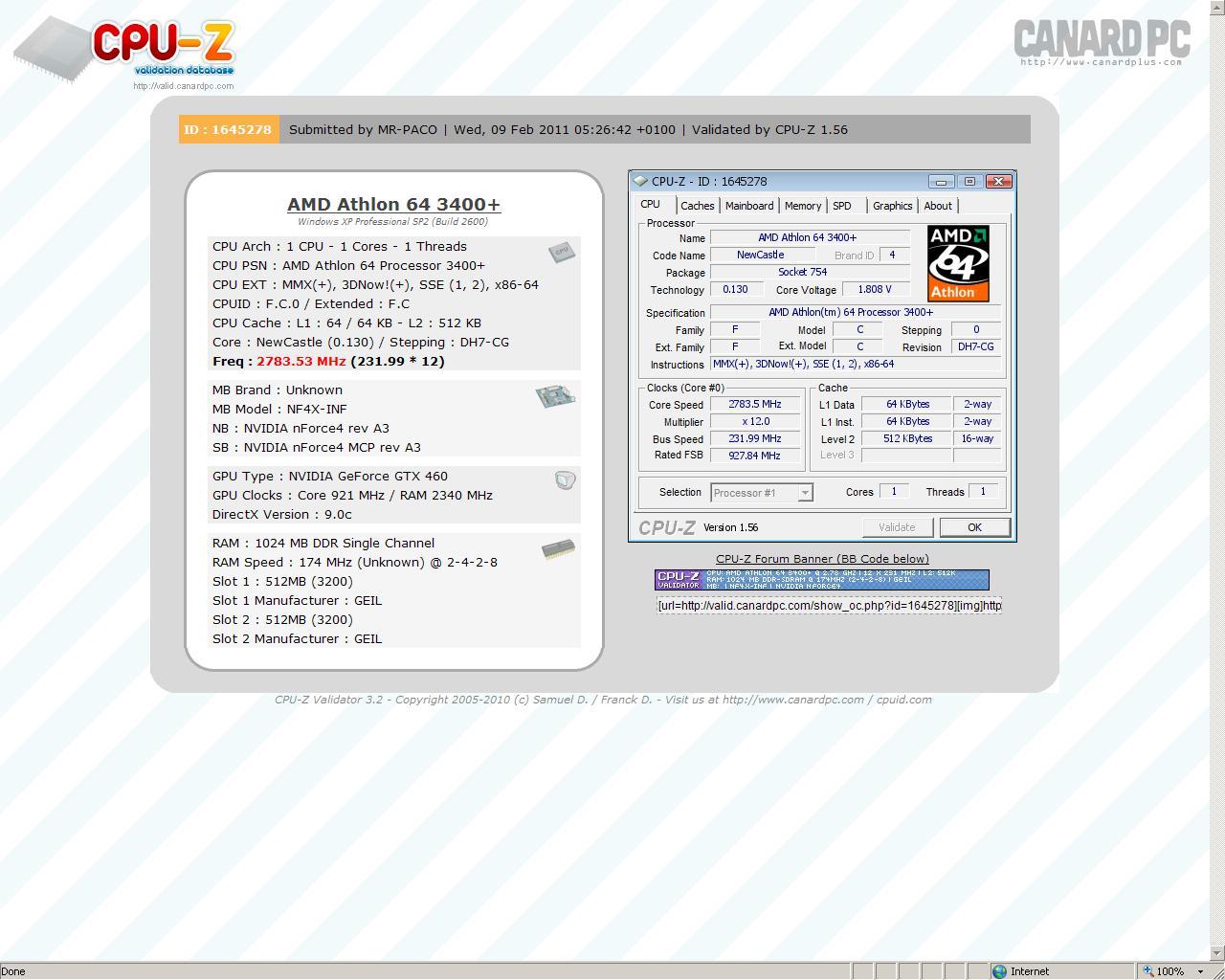Viewport: 1225px width, 980px height.
Task: Click the Rated FSB value 927.84 MHz
Action: pos(755,456)
